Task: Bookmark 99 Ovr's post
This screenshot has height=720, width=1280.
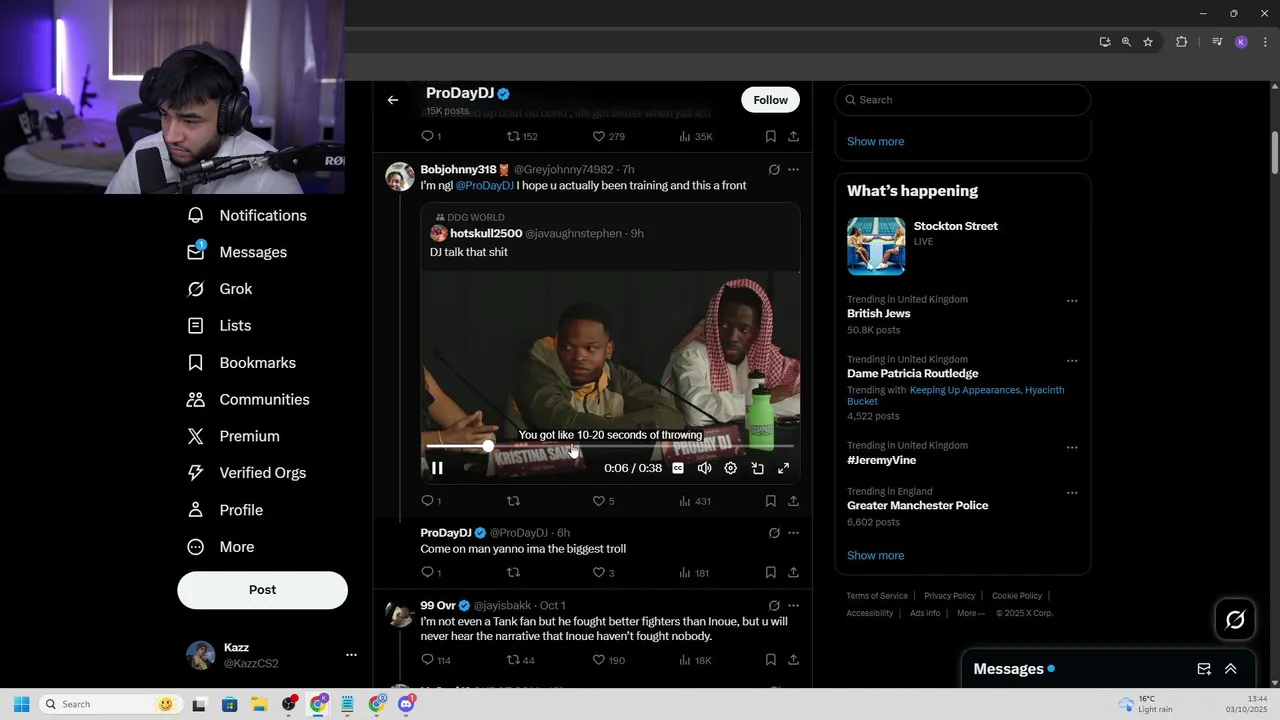Action: click(770, 660)
